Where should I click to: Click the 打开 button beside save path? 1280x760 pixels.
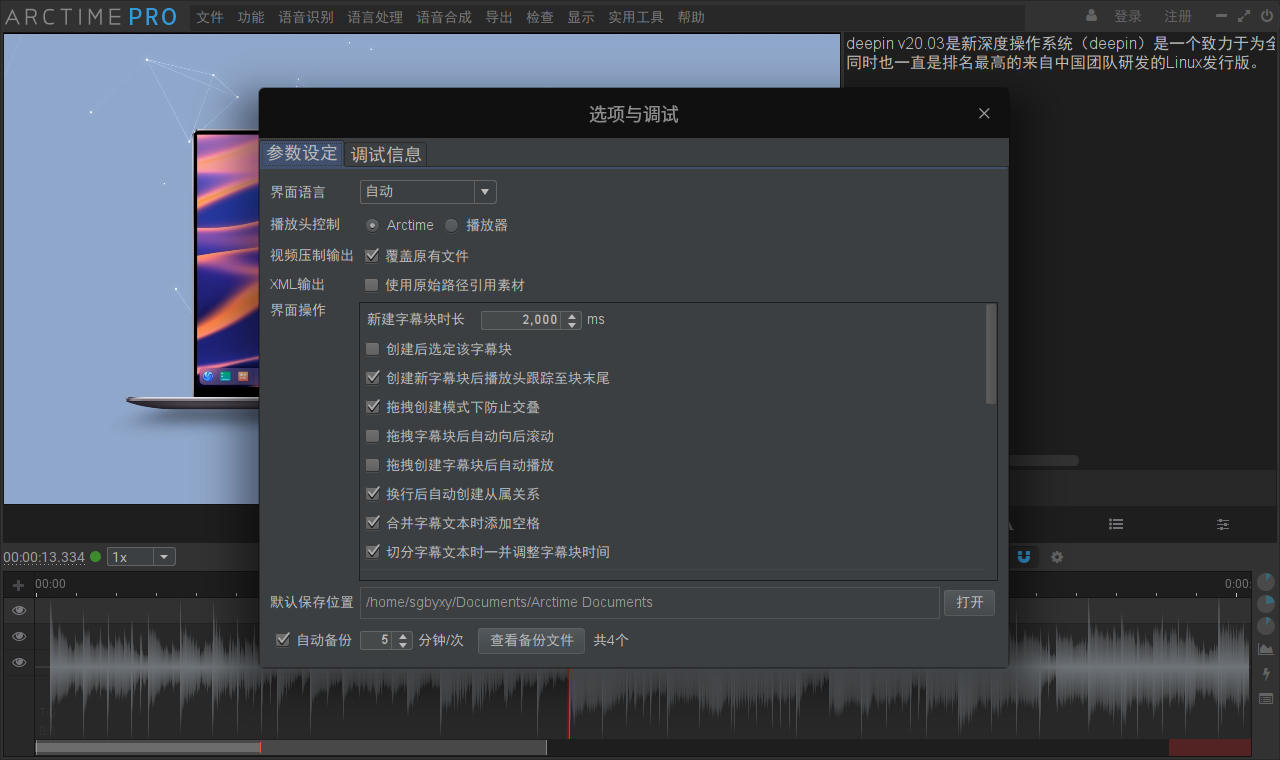click(x=969, y=602)
